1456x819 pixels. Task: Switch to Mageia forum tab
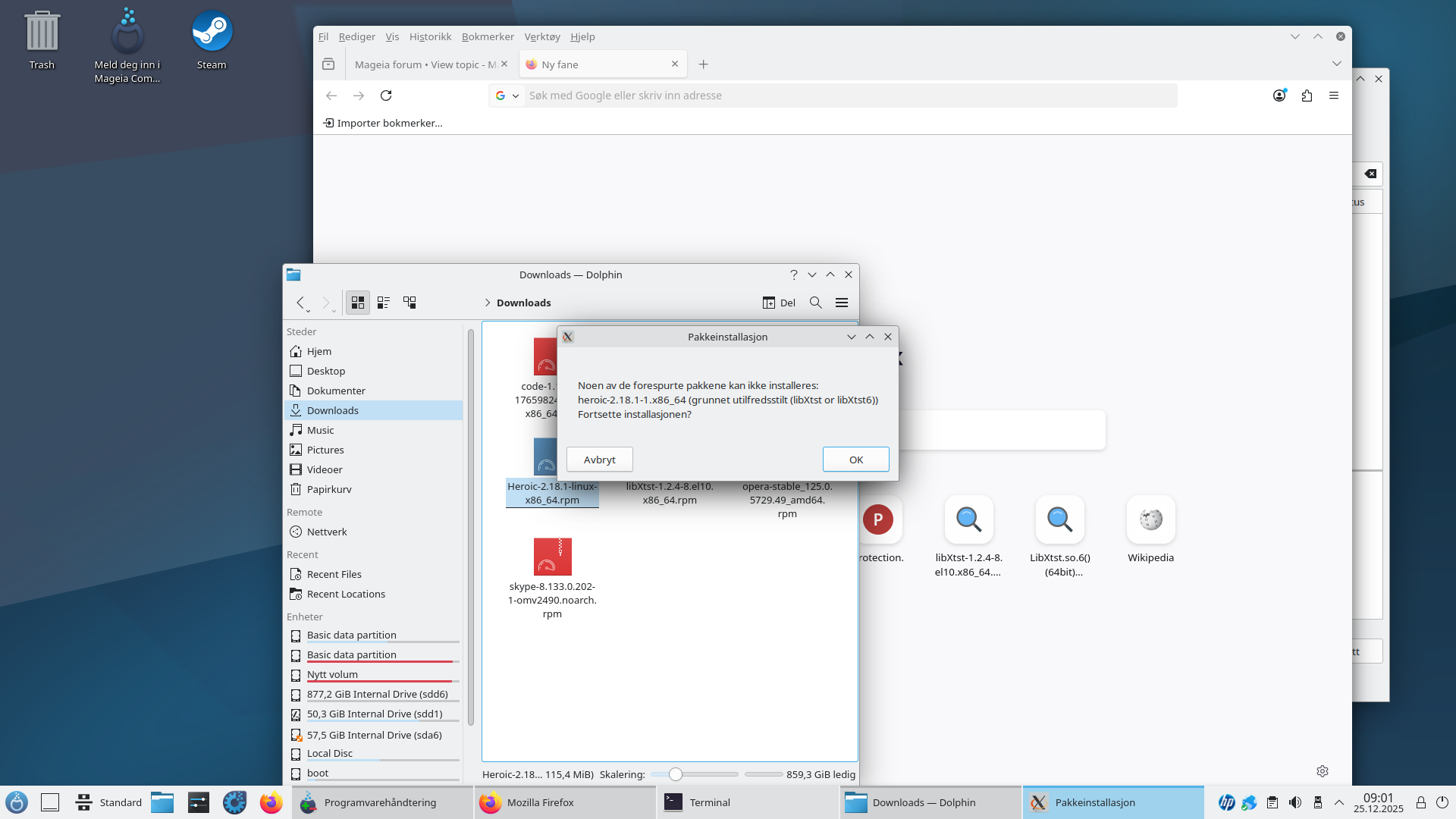(425, 64)
